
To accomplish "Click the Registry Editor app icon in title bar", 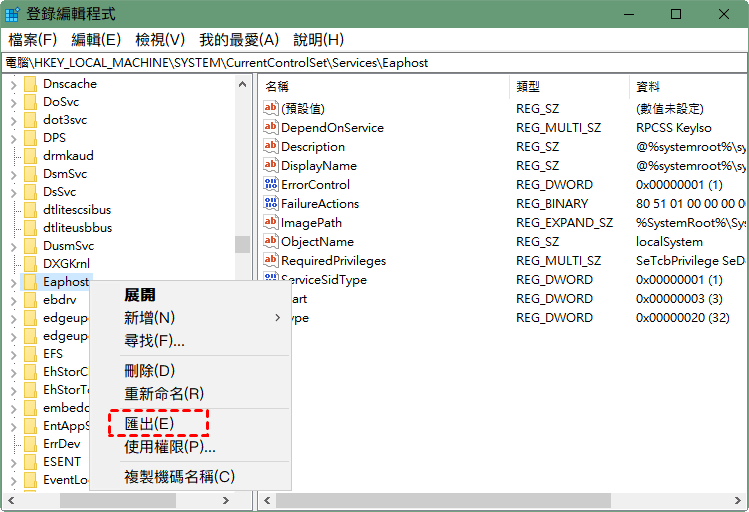I will tap(12, 14).
